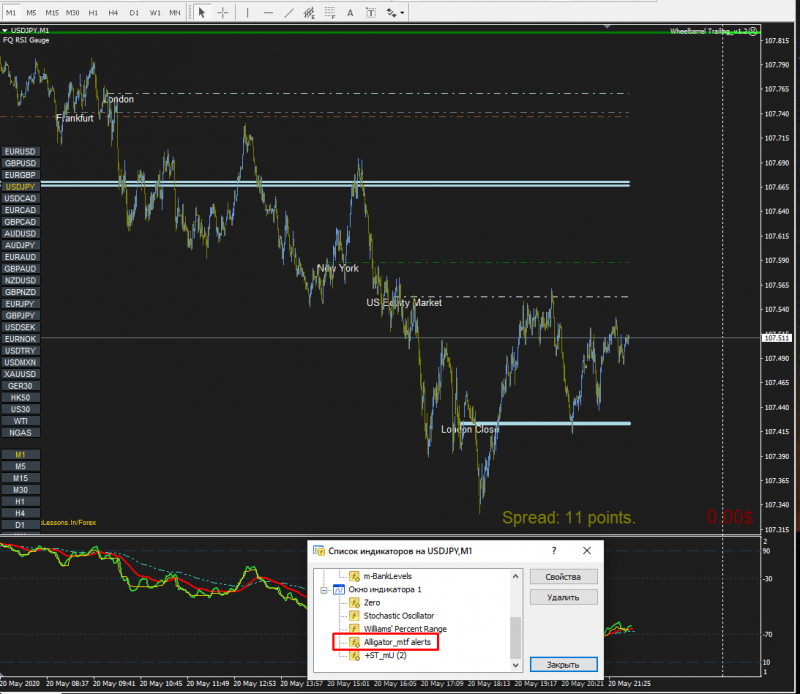Select the Zero indicator entry
The image size is (800, 694).
pyautogui.click(x=372, y=603)
